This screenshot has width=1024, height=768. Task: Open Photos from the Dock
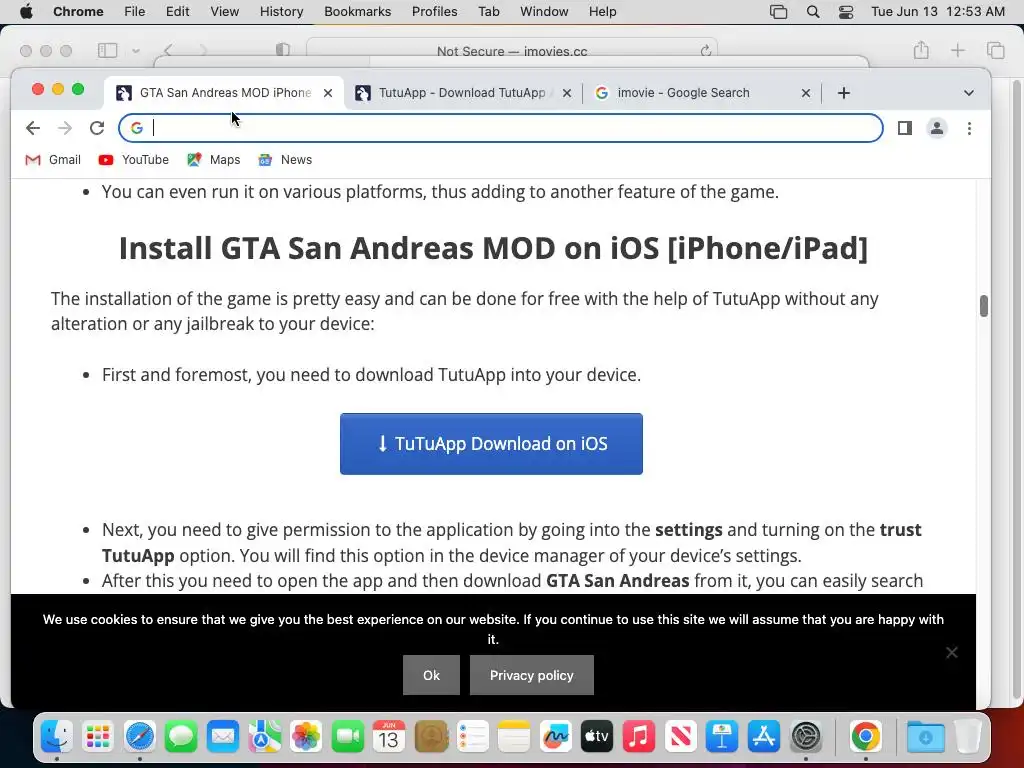306,737
